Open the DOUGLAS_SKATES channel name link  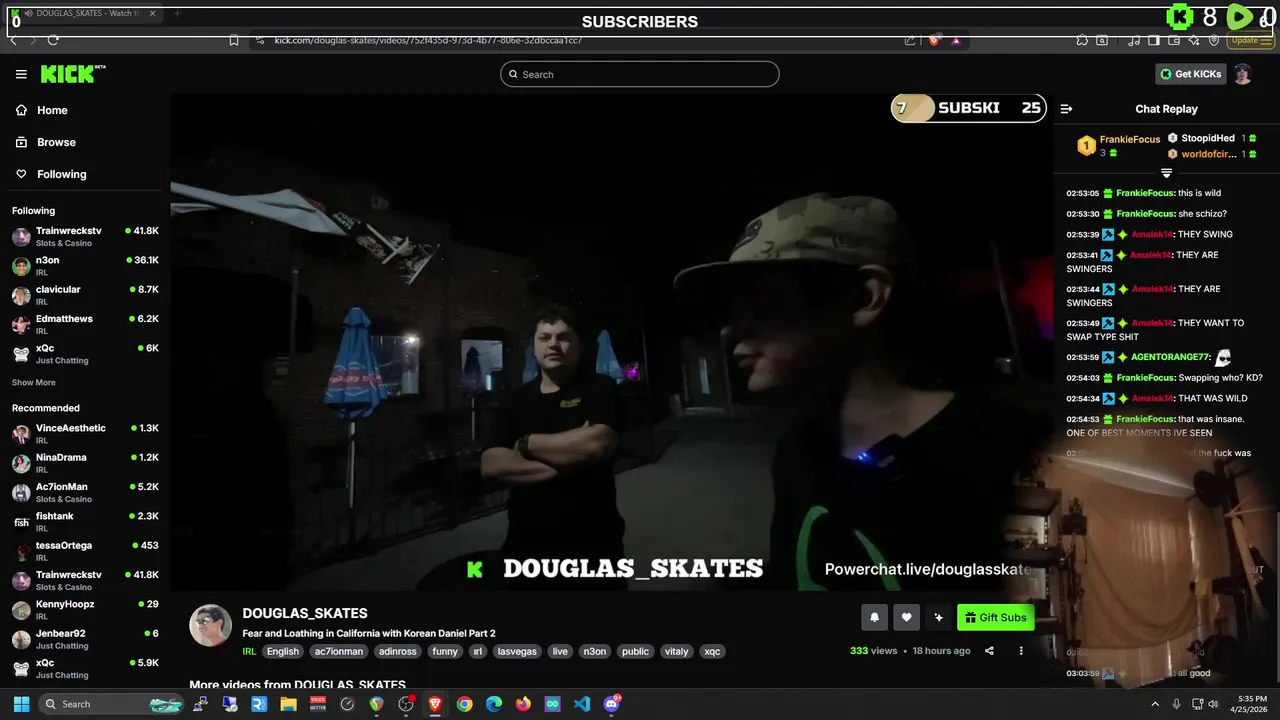[305, 613]
